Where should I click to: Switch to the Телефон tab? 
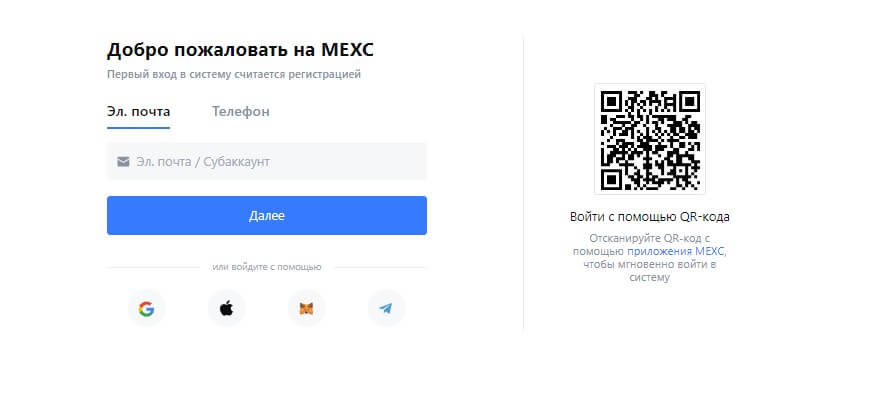pyautogui.click(x=241, y=111)
